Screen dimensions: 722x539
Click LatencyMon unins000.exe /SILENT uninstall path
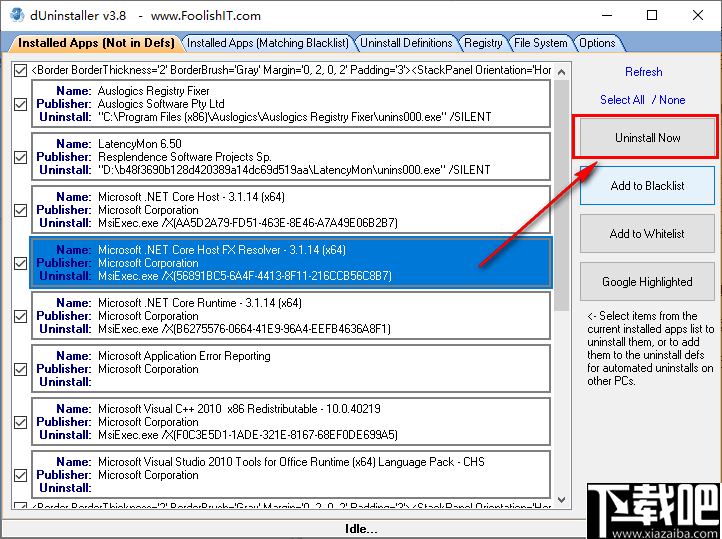click(294, 170)
